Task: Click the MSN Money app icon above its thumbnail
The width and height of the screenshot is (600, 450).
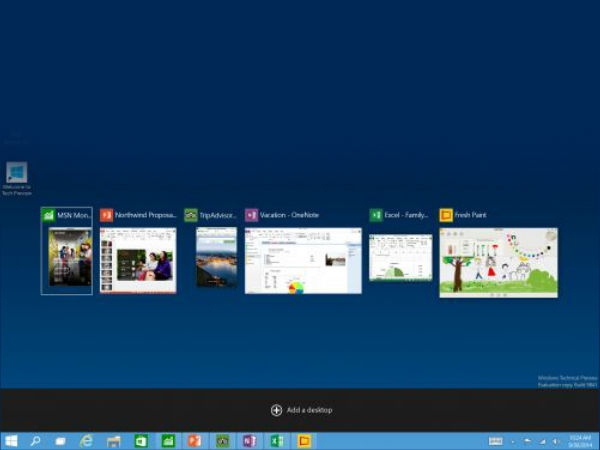Action: (49, 215)
